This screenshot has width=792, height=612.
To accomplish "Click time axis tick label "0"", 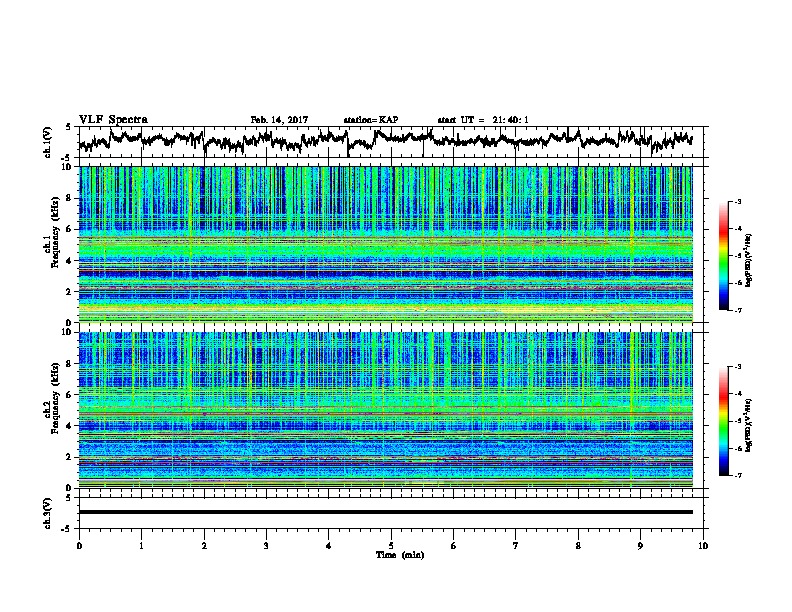I will coord(79,546).
